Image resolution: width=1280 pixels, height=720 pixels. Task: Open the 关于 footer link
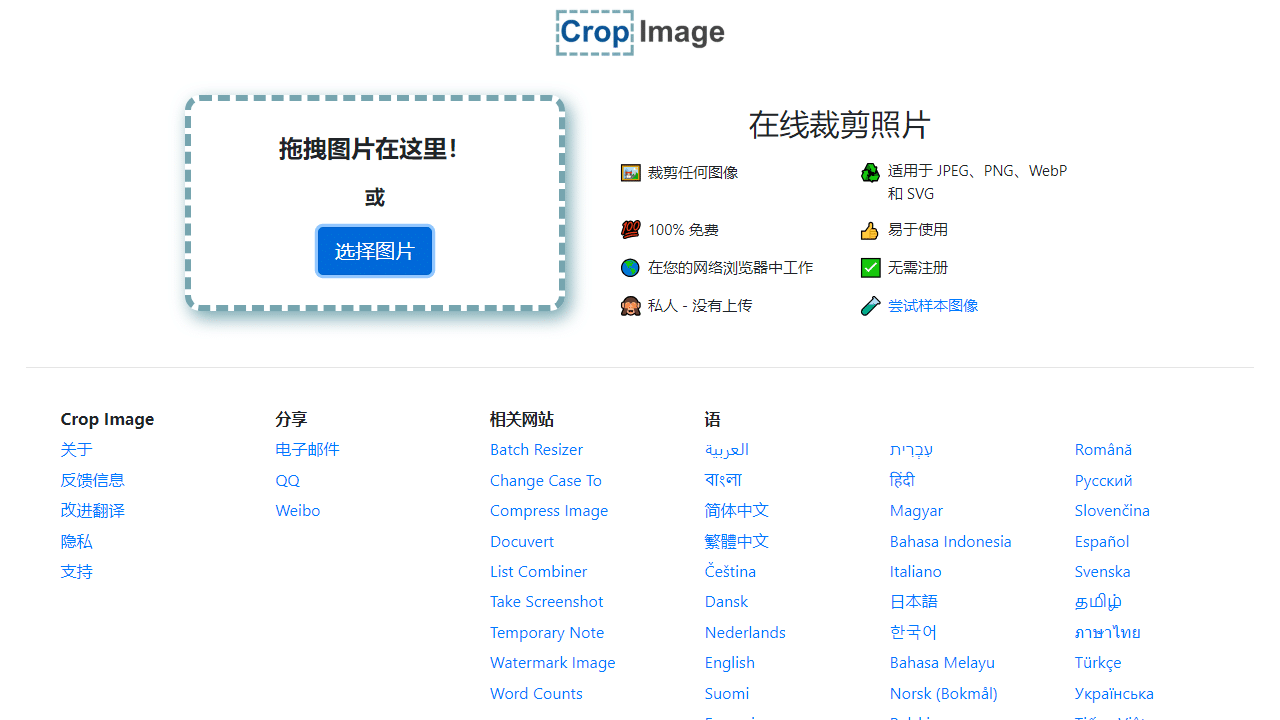tap(76, 450)
